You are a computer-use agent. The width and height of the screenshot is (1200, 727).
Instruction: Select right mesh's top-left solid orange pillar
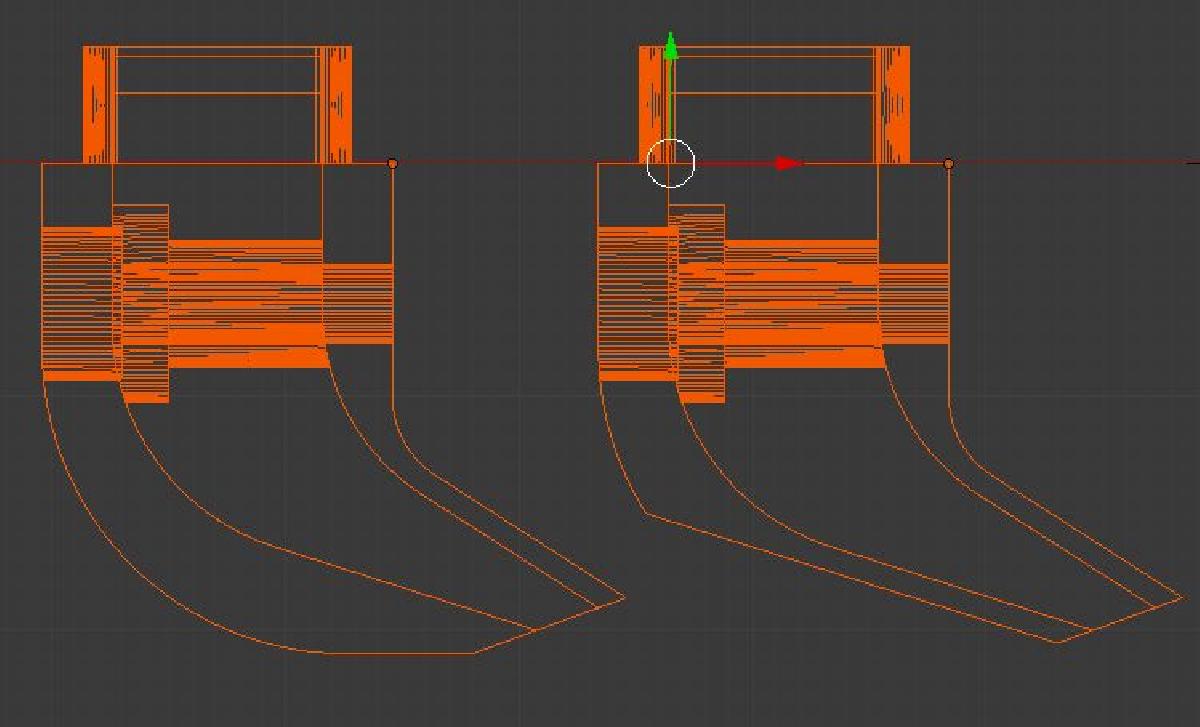[653, 104]
